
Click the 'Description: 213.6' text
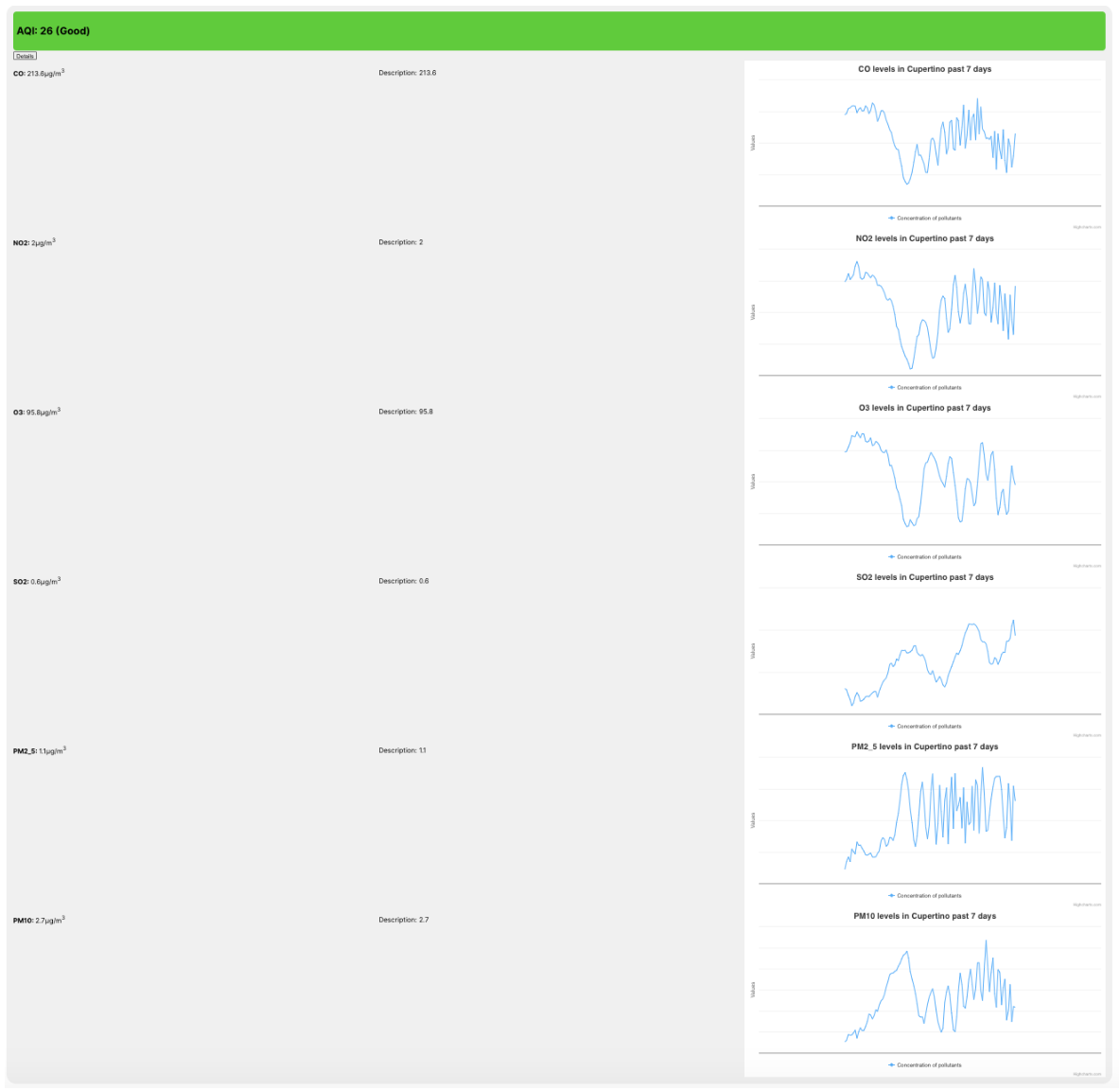pyautogui.click(x=407, y=73)
